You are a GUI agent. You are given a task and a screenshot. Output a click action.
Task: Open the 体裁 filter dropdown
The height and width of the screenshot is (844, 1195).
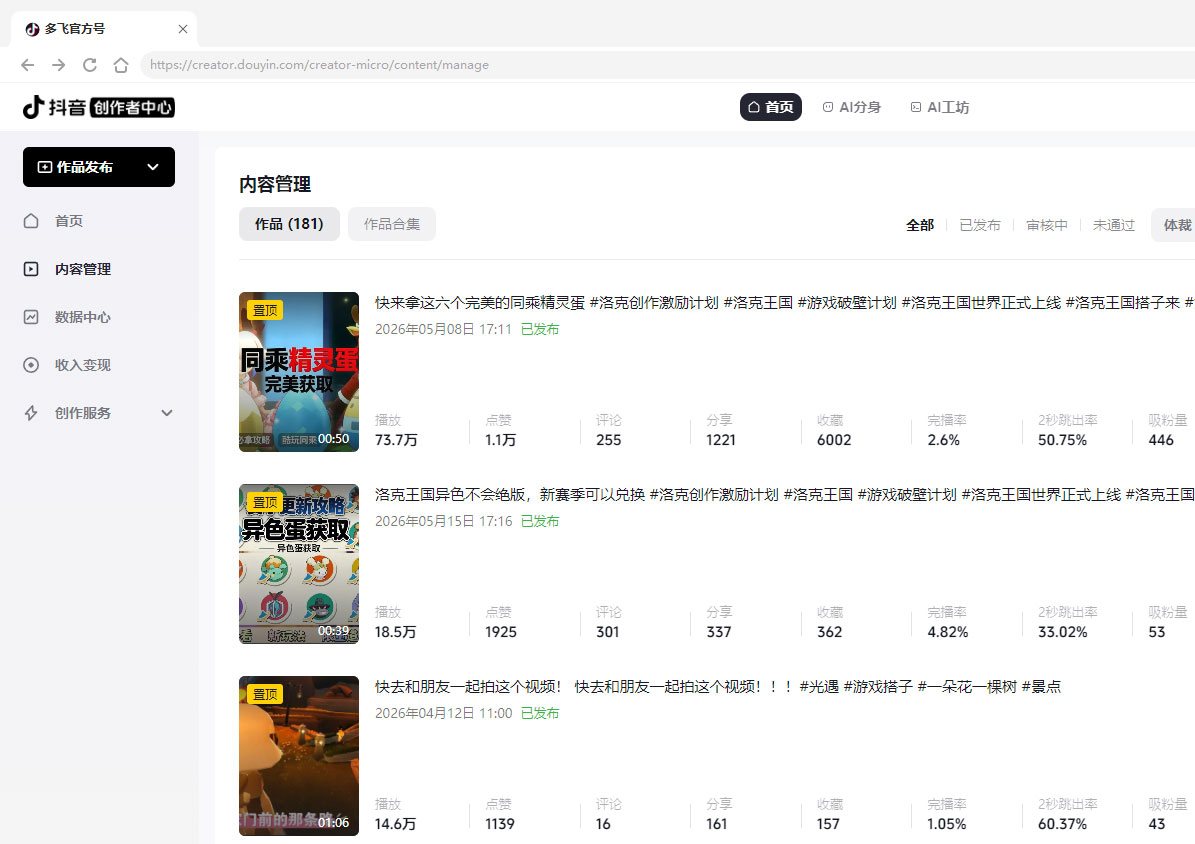(1174, 225)
